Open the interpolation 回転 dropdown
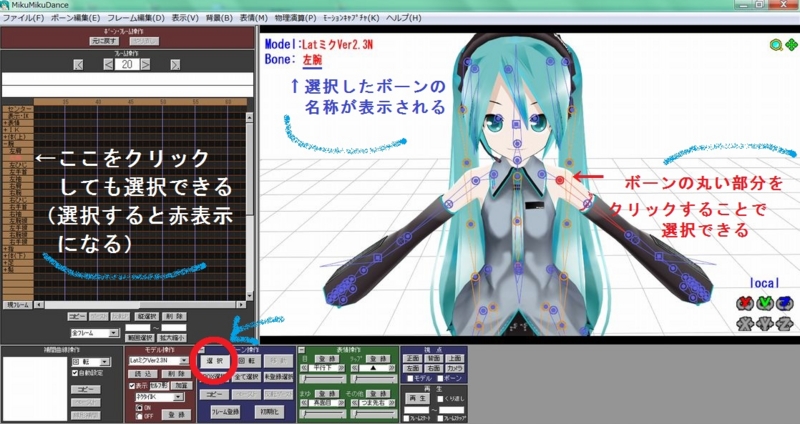The image size is (800, 424). coord(104,362)
